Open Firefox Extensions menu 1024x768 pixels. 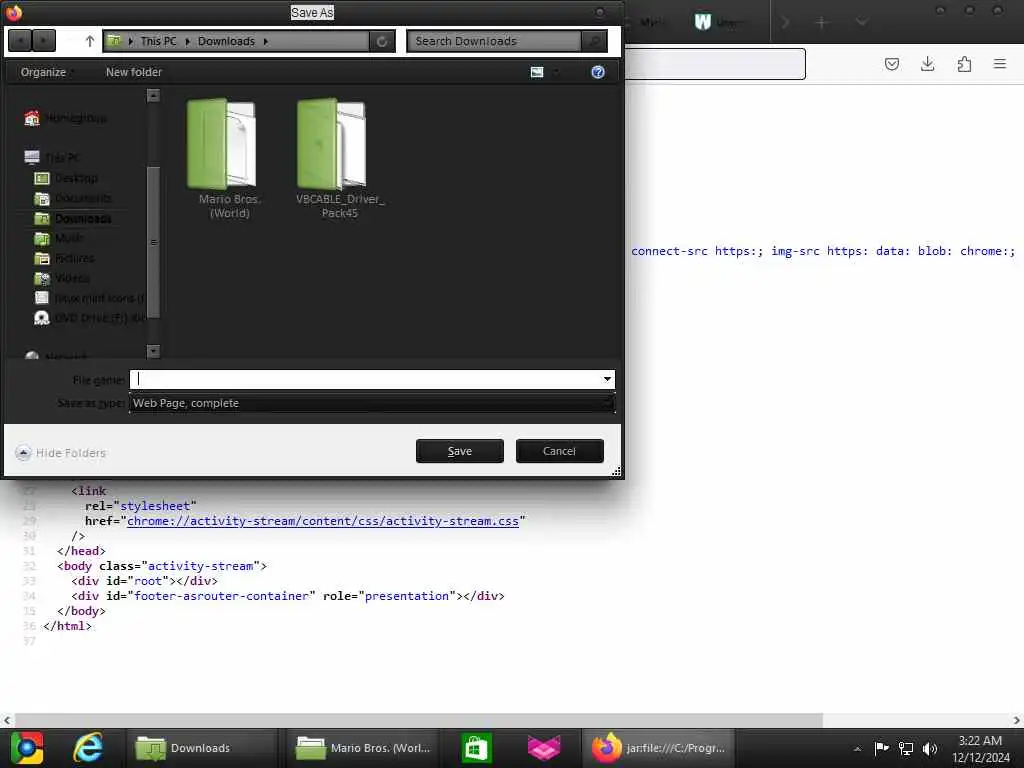[964, 64]
